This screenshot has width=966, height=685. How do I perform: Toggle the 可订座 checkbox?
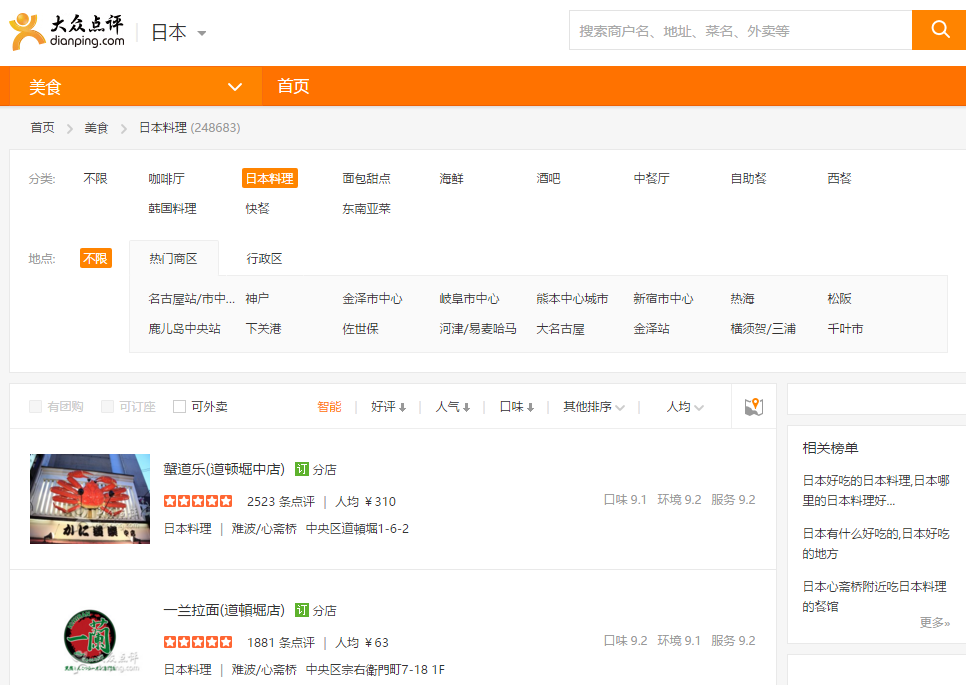(x=108, y=406)
